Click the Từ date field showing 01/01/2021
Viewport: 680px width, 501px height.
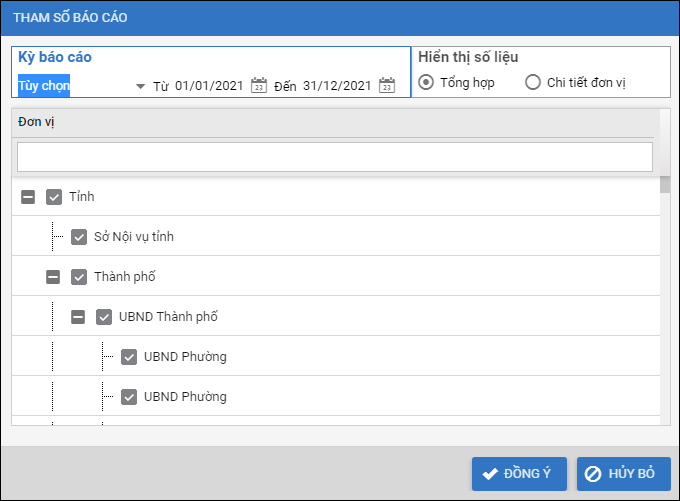pyautogui.click(x=209, y=86)
